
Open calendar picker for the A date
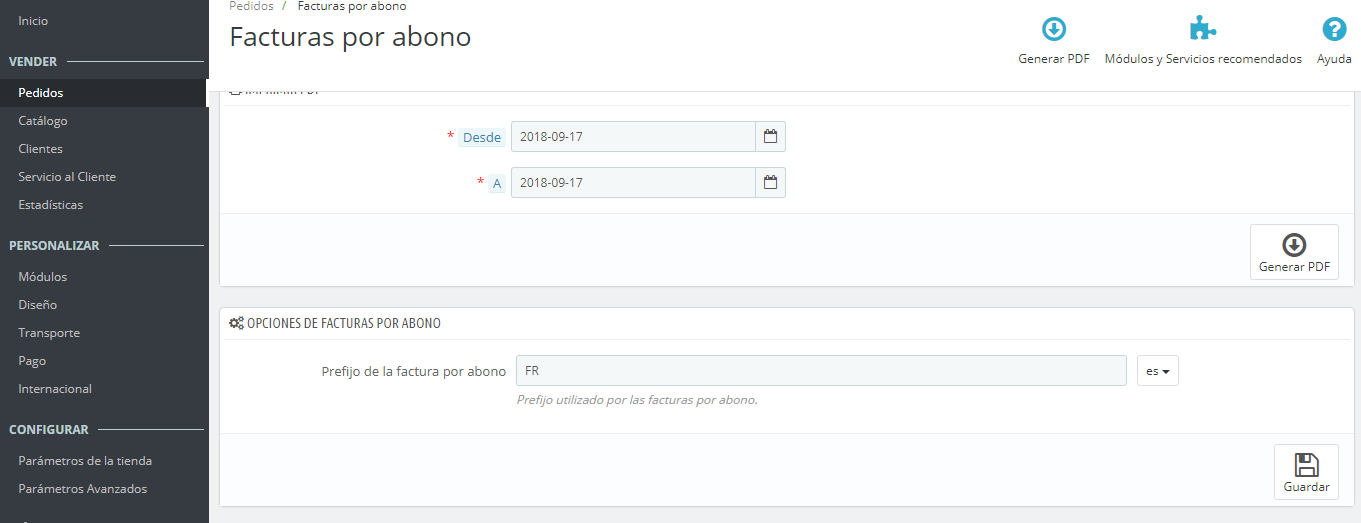[x=770, y=182]
